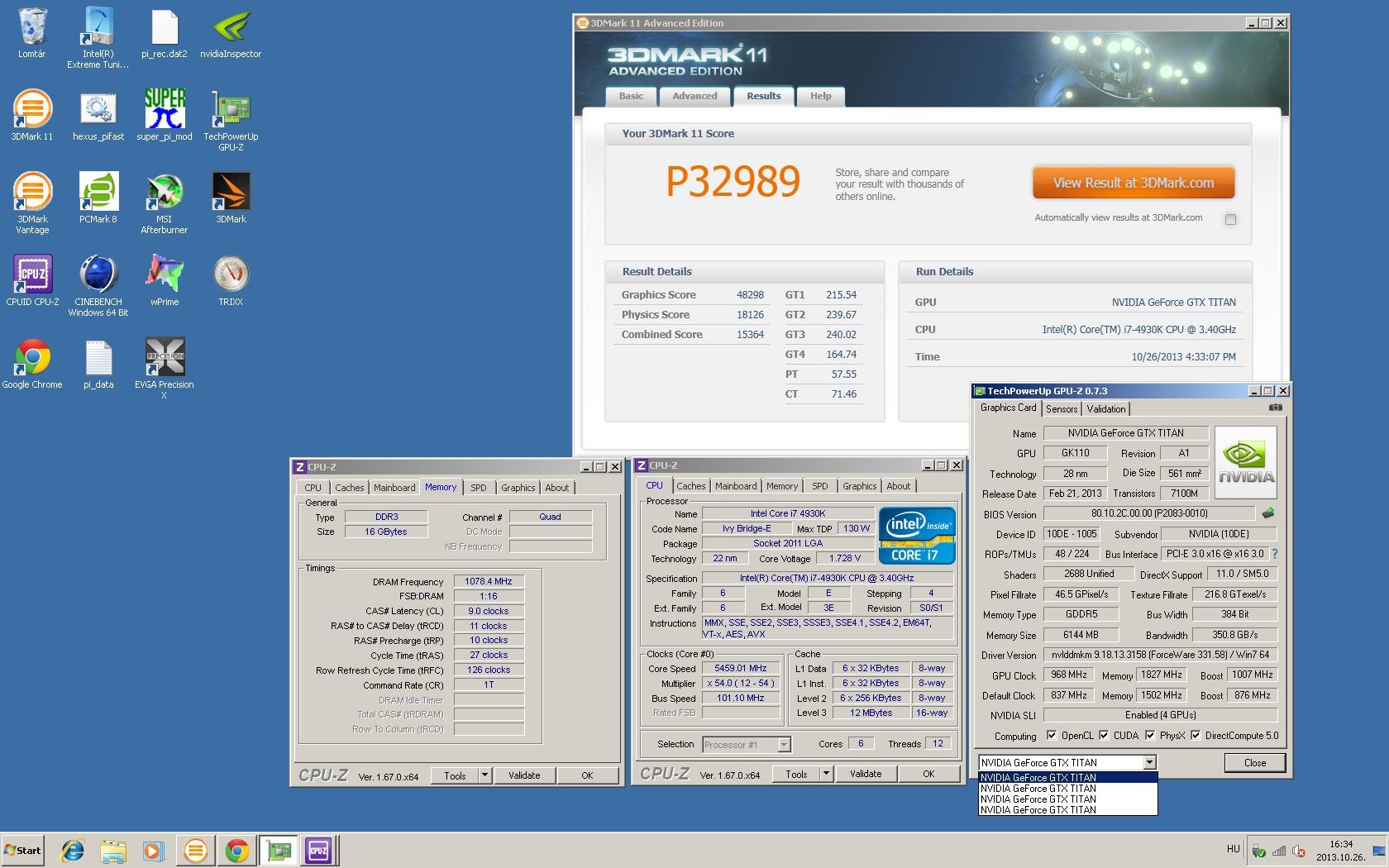
Task: Select the EVGA Precision X desktop icon
Action: point(165,369)
